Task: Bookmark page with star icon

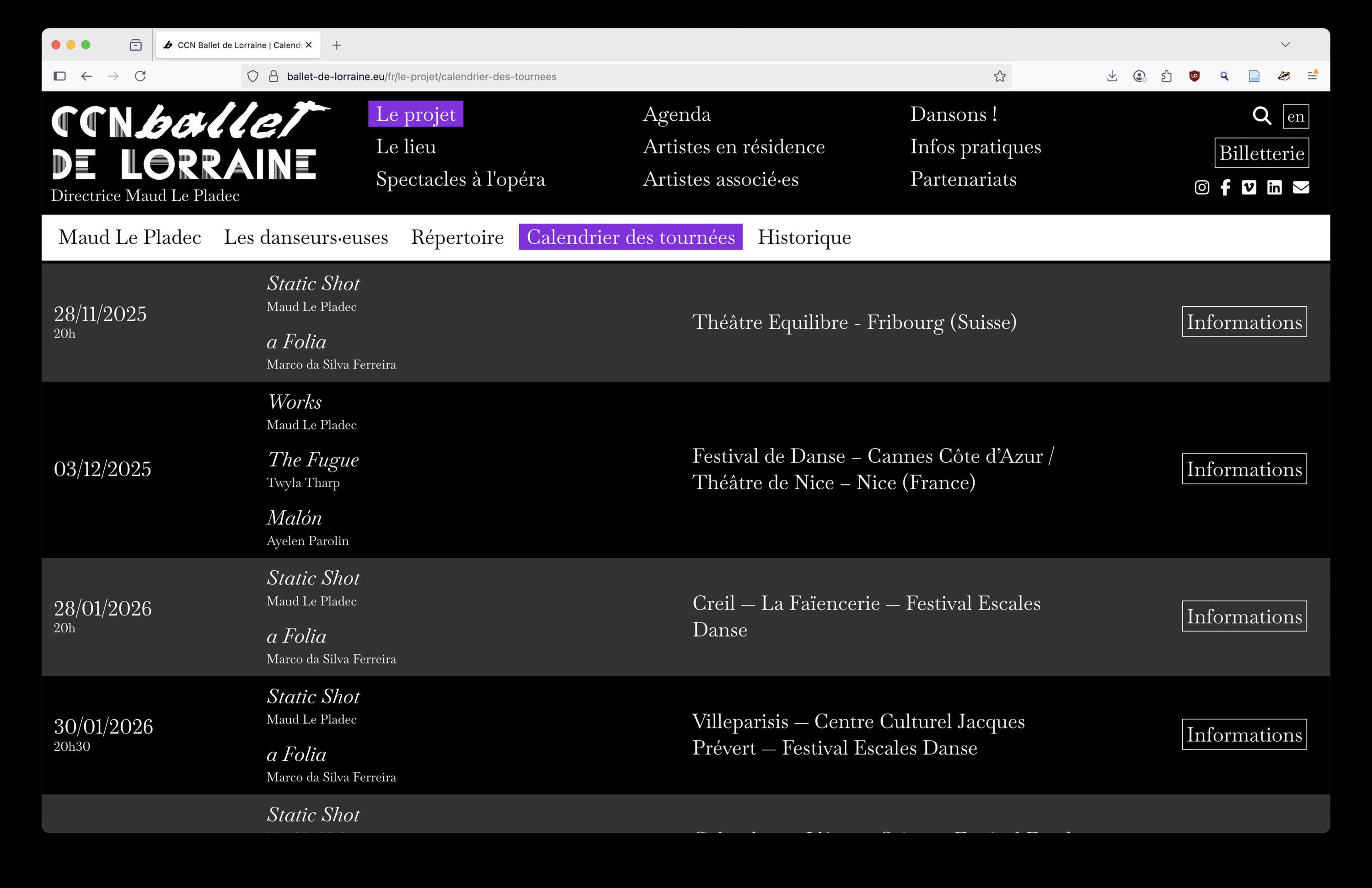Action: click(1000, 76)
